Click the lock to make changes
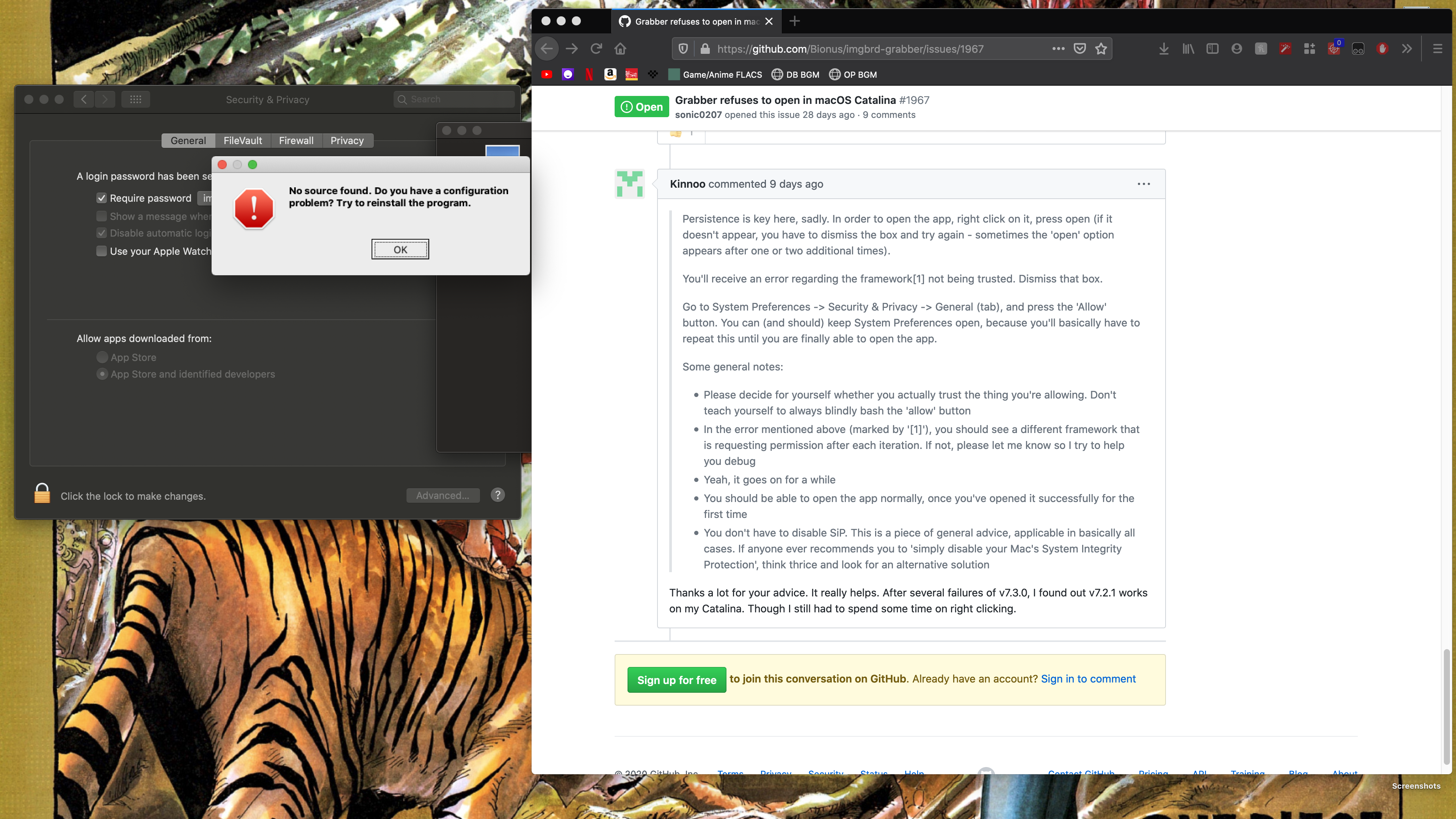The height and width of the screenshot is (819, 1456). point(42,493)
